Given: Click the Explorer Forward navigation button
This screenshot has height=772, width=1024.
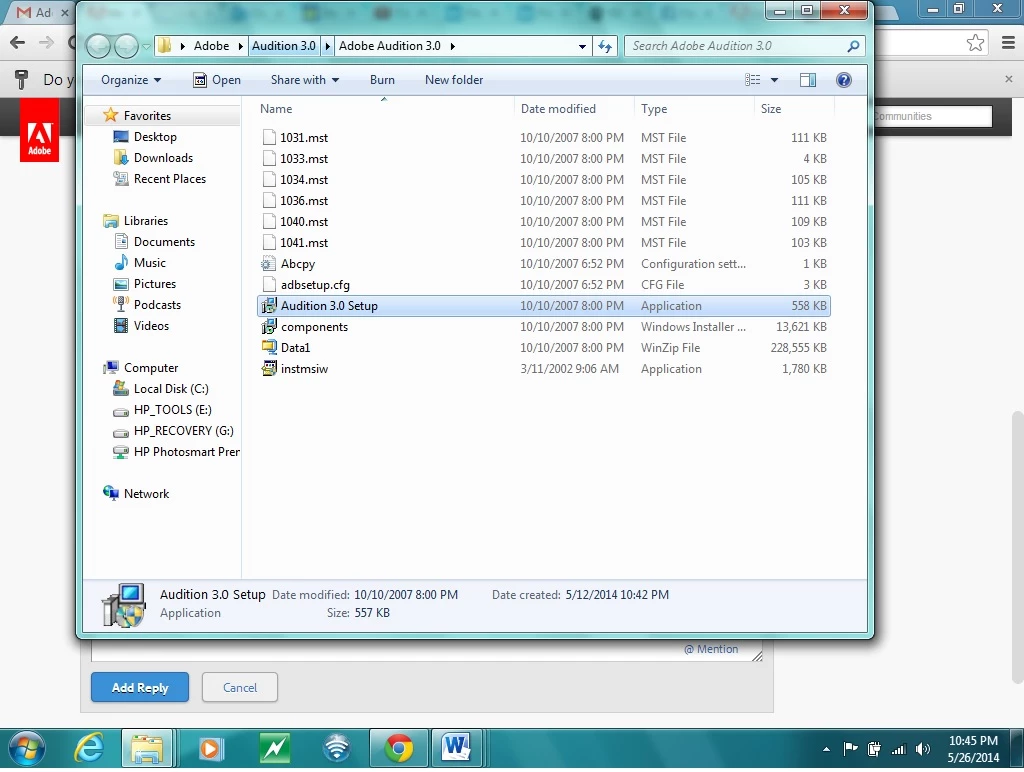Looking at the screenshot, I should point(126,46).
